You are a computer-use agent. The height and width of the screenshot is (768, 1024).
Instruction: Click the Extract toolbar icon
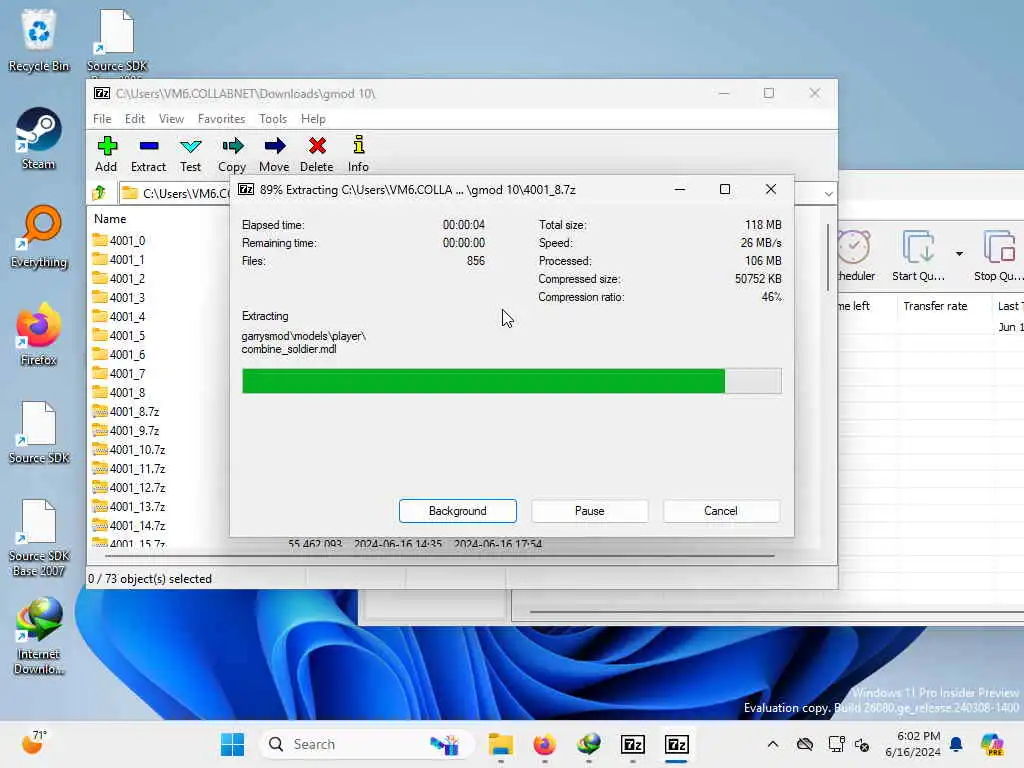(x=148, y=154)
